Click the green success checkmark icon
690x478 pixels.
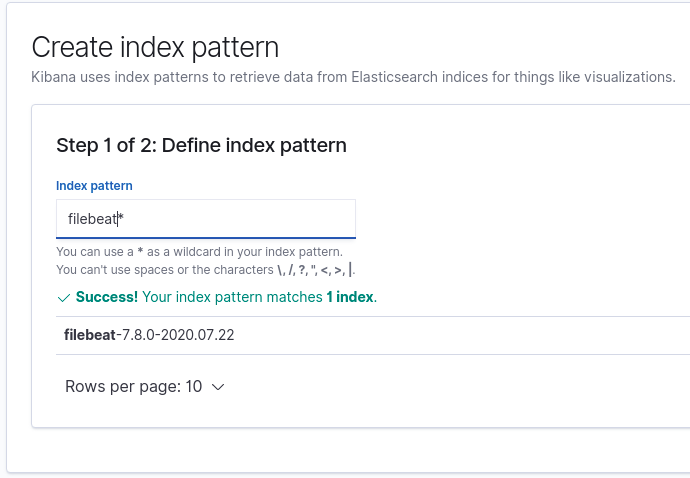pyautogui.click(x=64, y=298)
